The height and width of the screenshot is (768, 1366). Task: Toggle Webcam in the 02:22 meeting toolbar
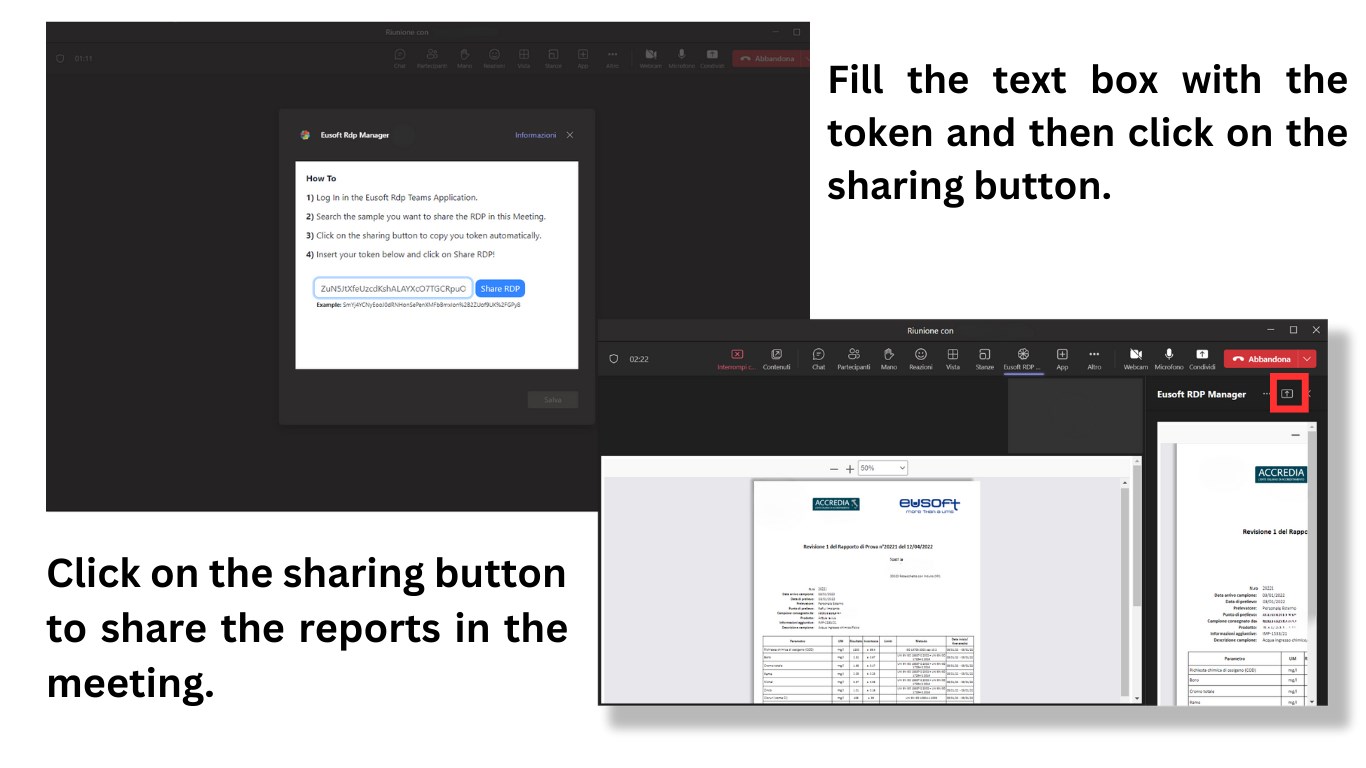click(x=1136, y=359)
